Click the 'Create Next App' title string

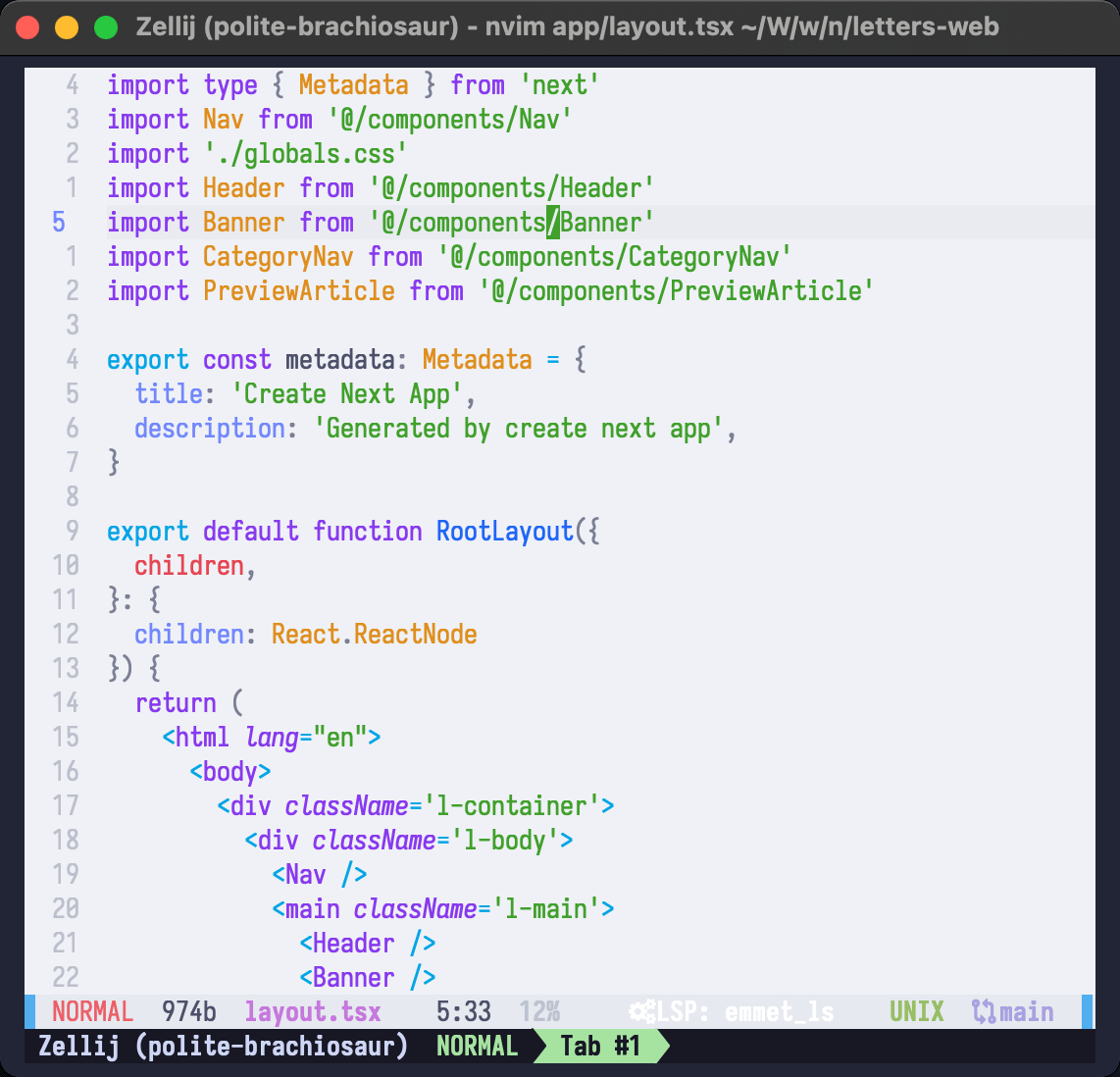[x=346, y=394]
